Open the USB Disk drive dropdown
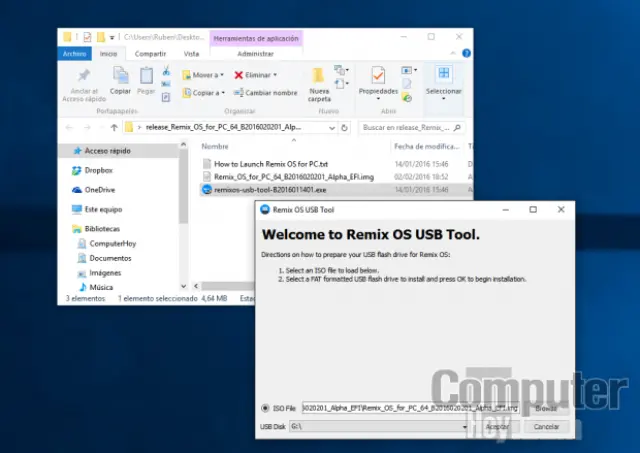This screenshot has height=453, width=640. (x=466, y=426)
